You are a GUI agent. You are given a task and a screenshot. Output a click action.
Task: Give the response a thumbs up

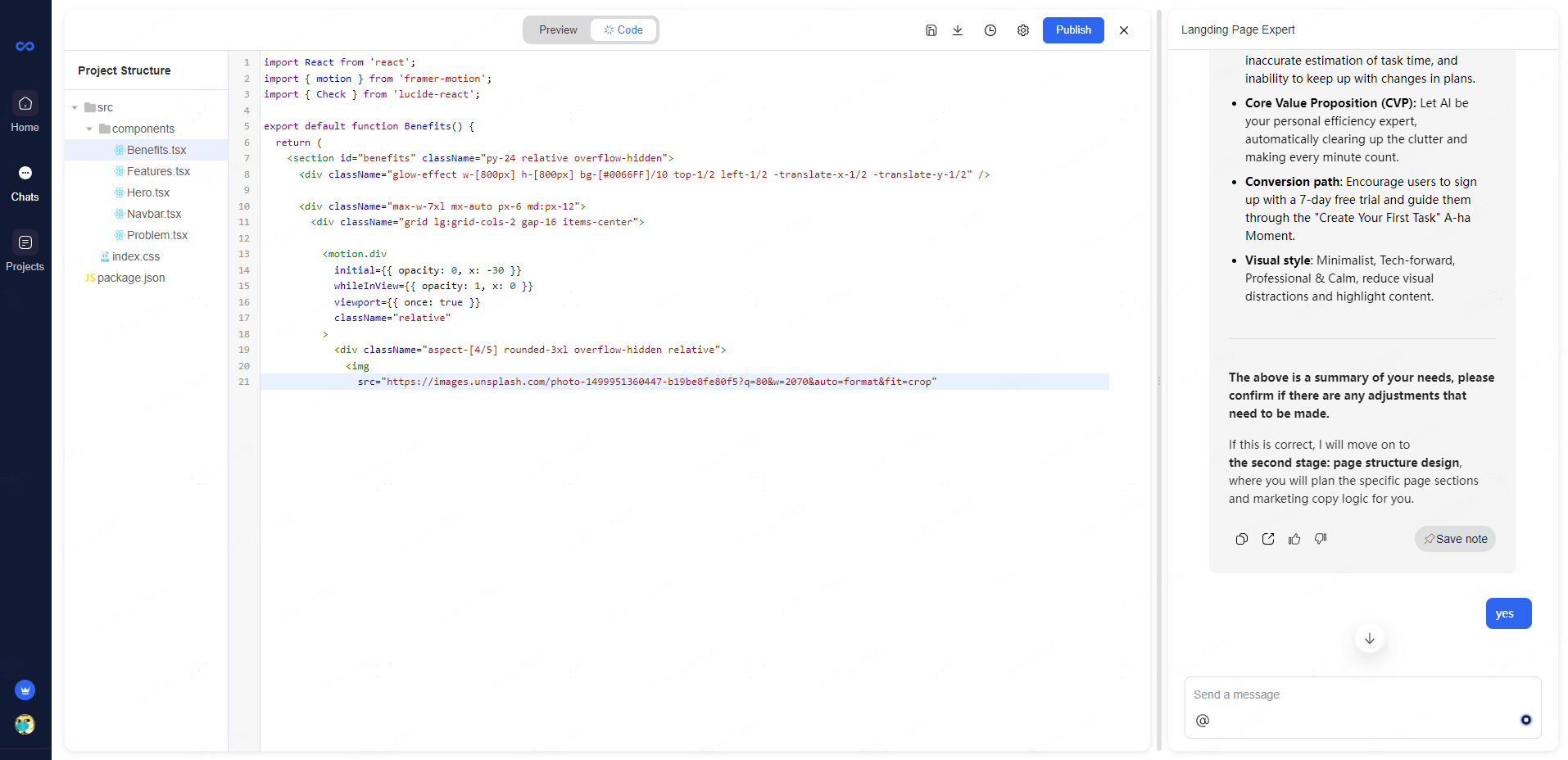pos(1294,539)
